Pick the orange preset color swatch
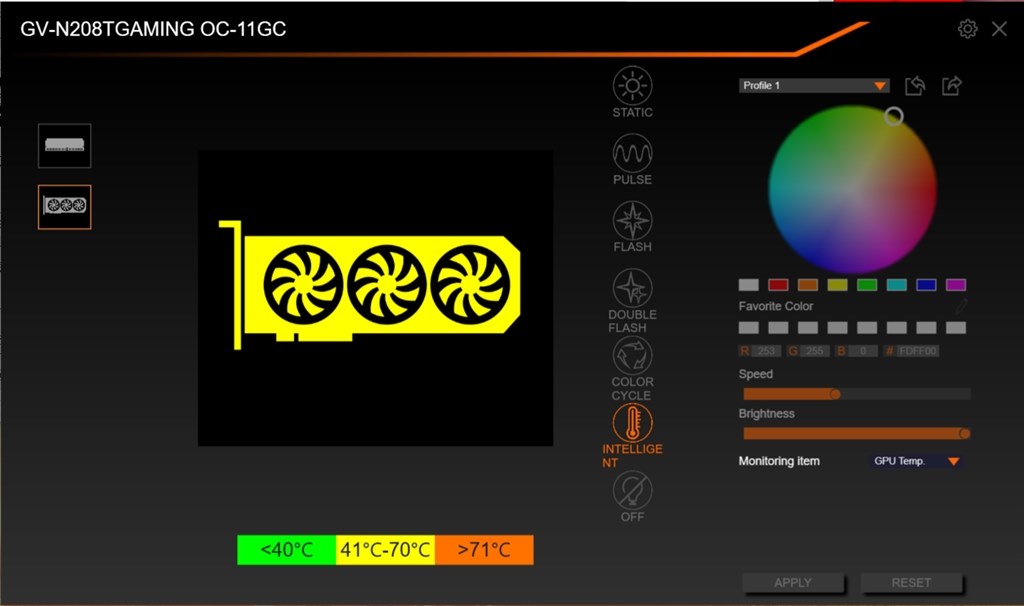The width and height of the screenshot is (1024, 606). (808, 285)
